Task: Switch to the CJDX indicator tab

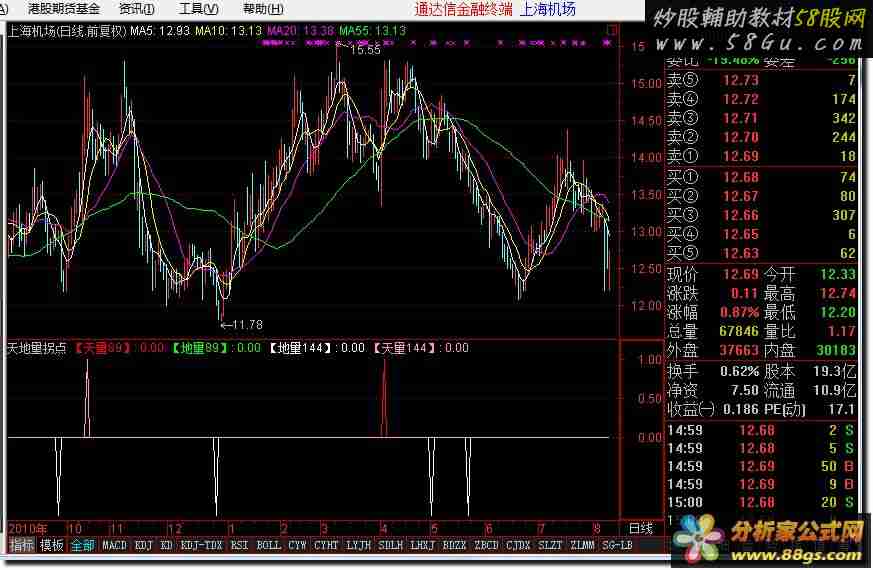Action: [x=518, y=545]
